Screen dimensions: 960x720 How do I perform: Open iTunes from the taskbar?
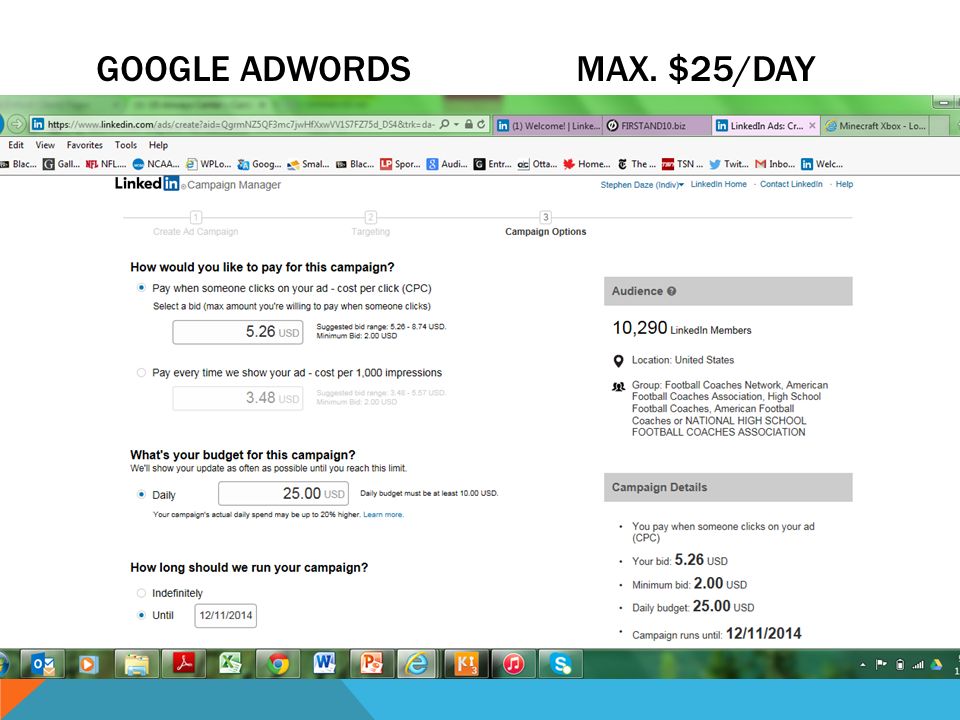tap(513, 664)
